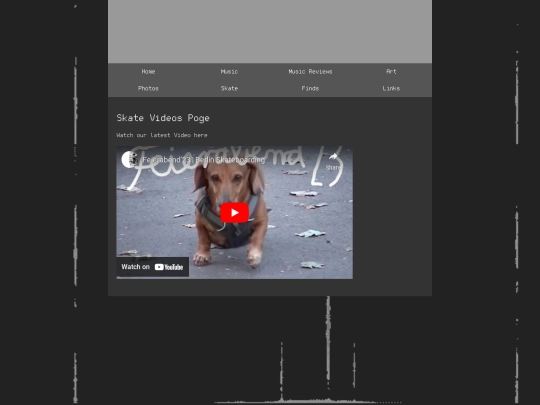Select the Skate nav item
This screenshot has height=405, width=540.
[229, 89]
